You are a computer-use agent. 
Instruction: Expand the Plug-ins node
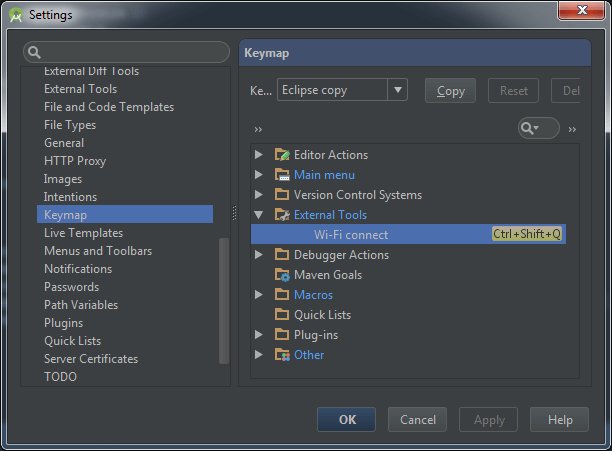click(x=258, y=334)
